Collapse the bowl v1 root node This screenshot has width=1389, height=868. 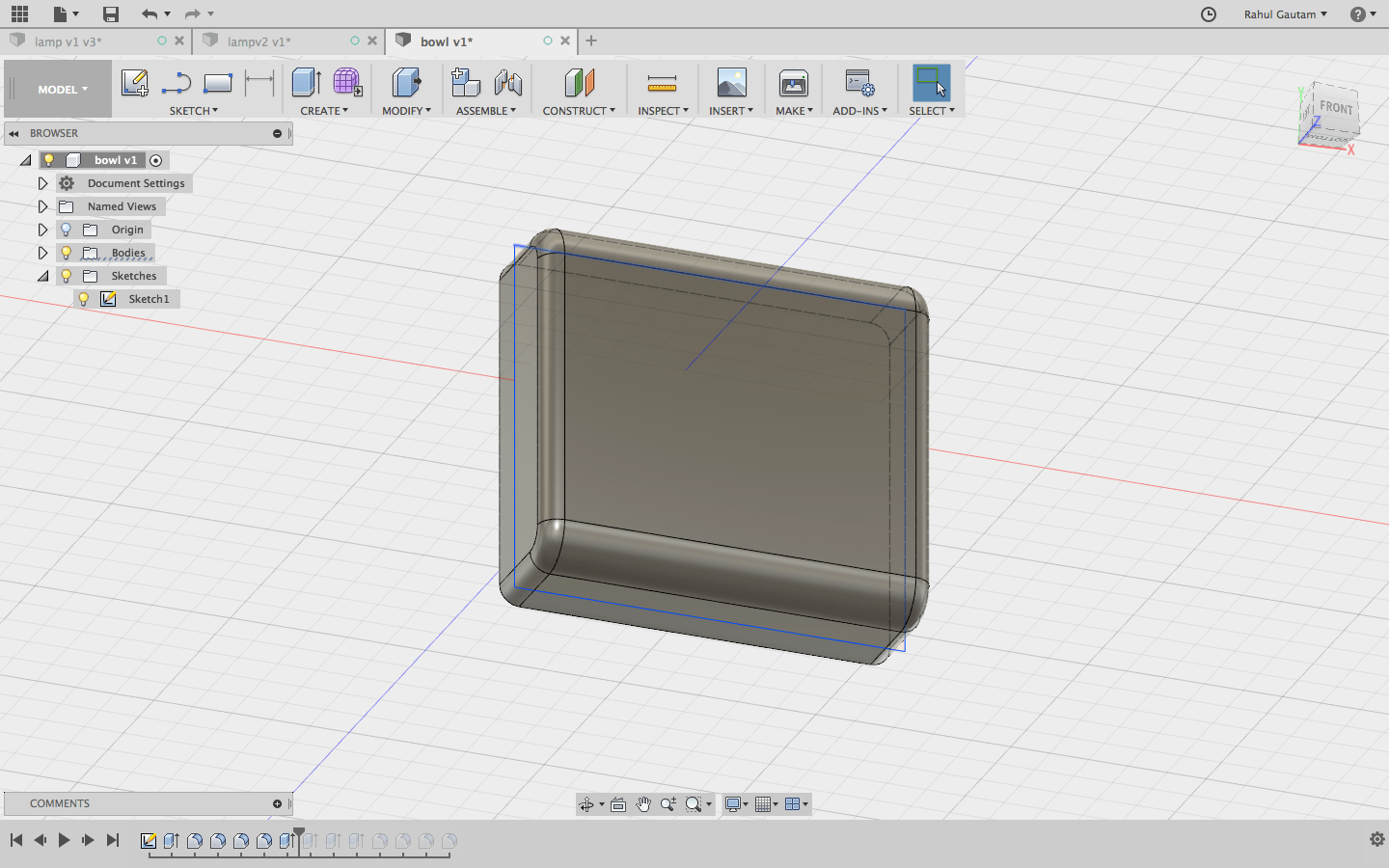[x=26, y=160]
